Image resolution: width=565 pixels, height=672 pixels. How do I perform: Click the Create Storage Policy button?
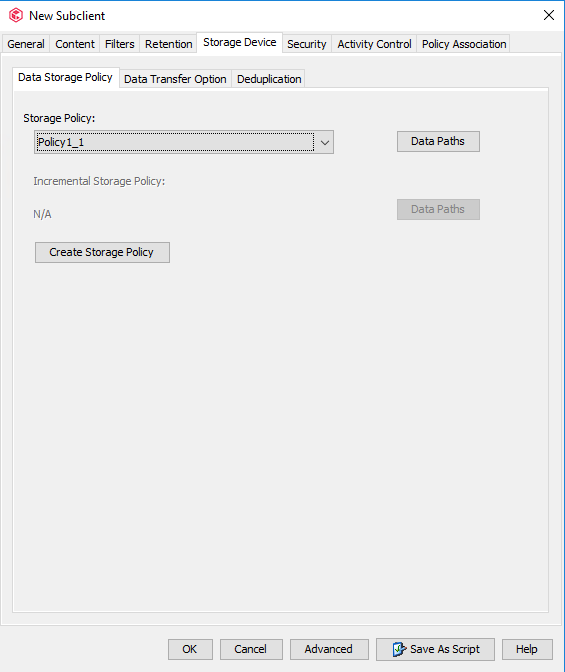(x=102, y=252)
